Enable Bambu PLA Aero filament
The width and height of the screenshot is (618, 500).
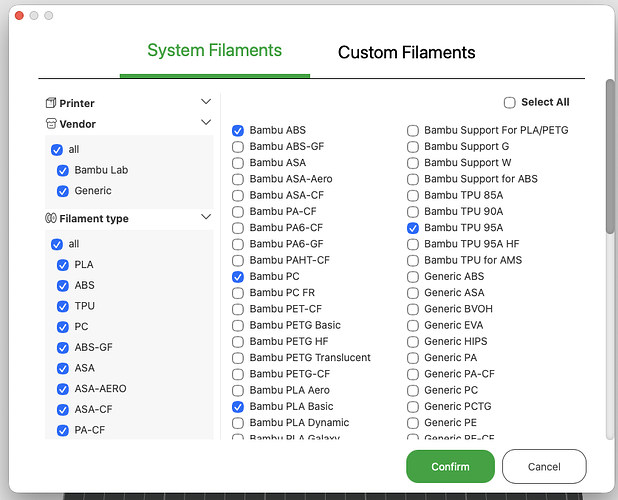[x=238, y=391]
